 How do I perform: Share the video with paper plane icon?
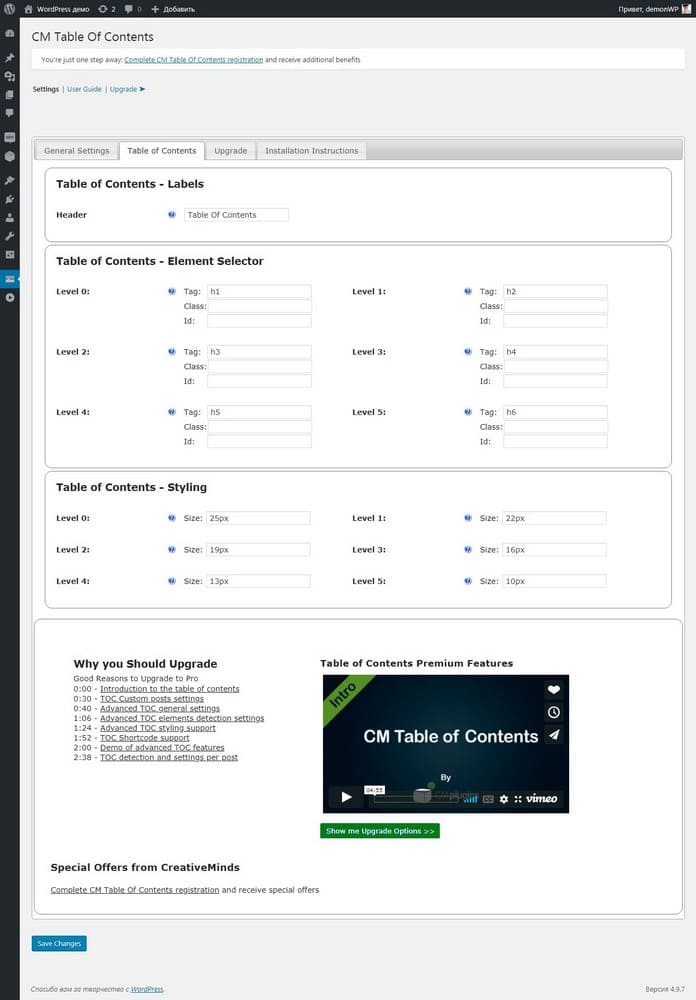554,735
